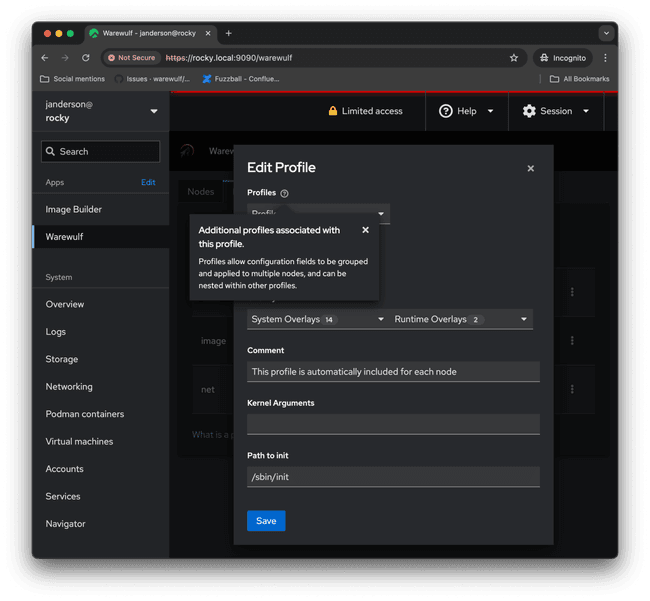
Task: Click the Profiles help question icon
Action: click(284, 193)
